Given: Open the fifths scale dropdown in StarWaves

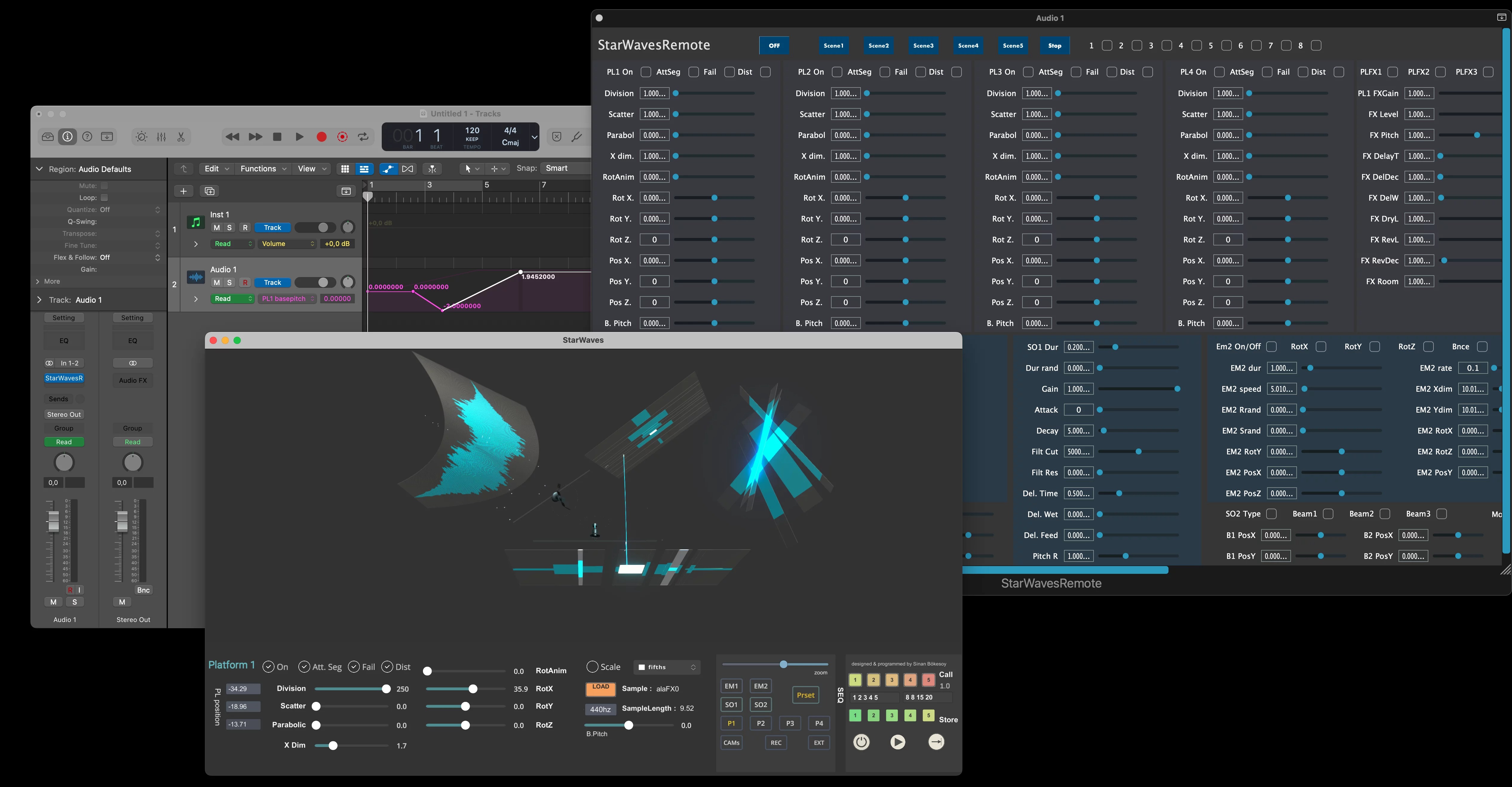Looking at the screenshot, I should [667, 667].
